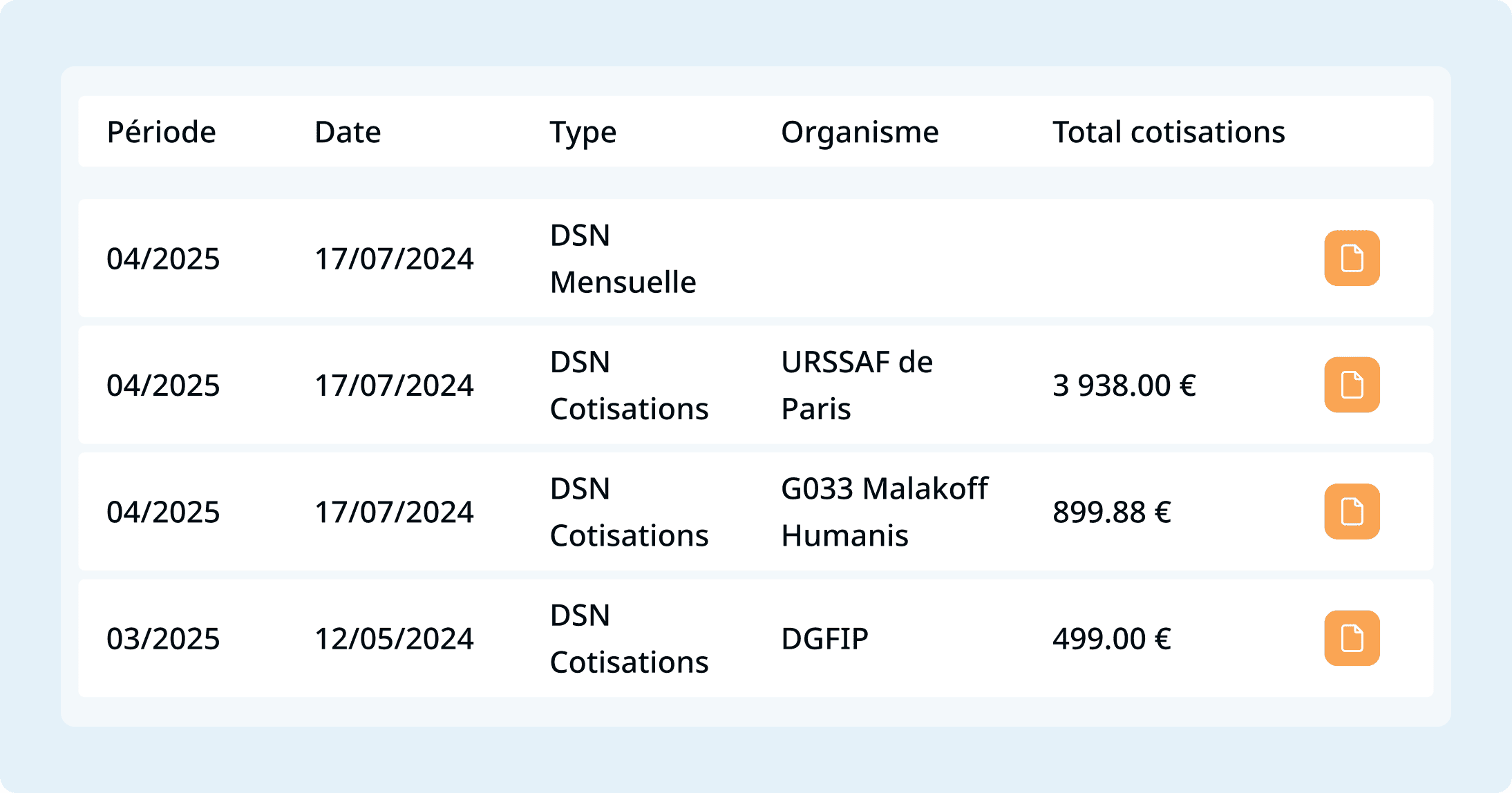Image resolution: width=1512 pixels, height=793 pixels.
Task: Click the 499.00 € amount
Action: click(x=1111, y=639)
